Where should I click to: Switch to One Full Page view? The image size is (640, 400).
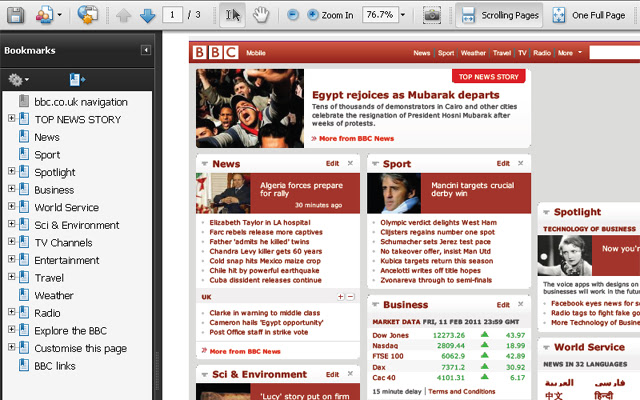(588, 15)
